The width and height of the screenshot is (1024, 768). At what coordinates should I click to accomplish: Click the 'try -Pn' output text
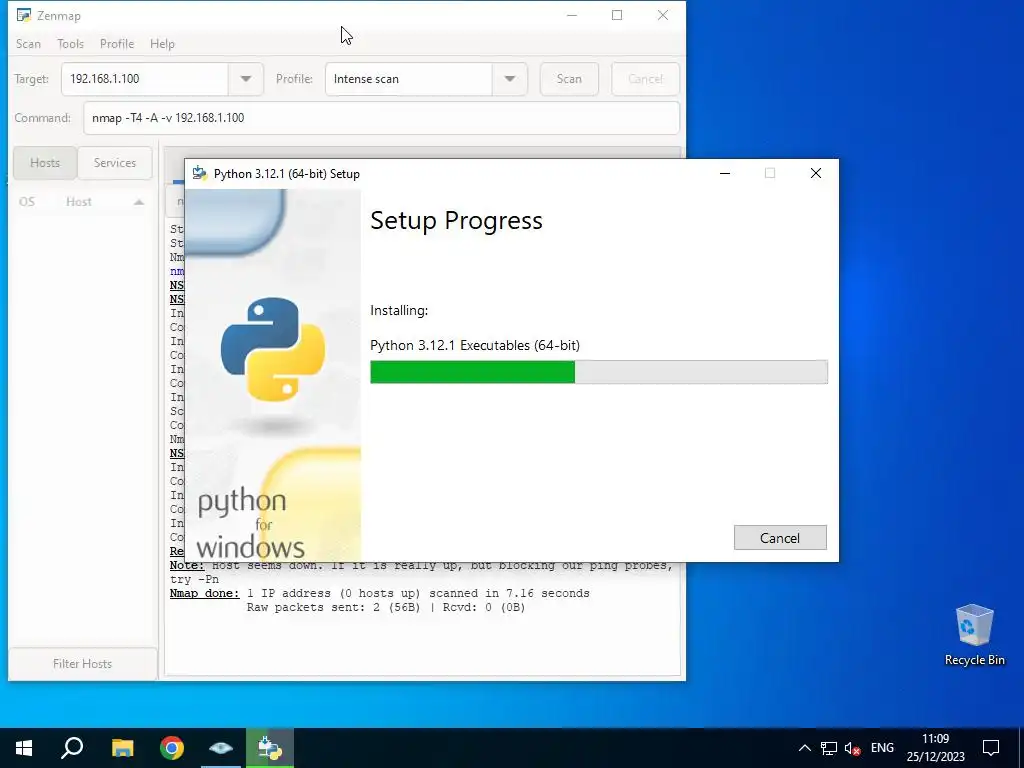click(x=195, y=579)
